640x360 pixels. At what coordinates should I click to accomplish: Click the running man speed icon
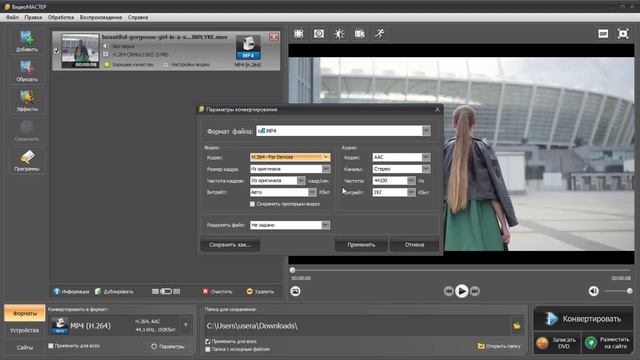tap(380, 34)
